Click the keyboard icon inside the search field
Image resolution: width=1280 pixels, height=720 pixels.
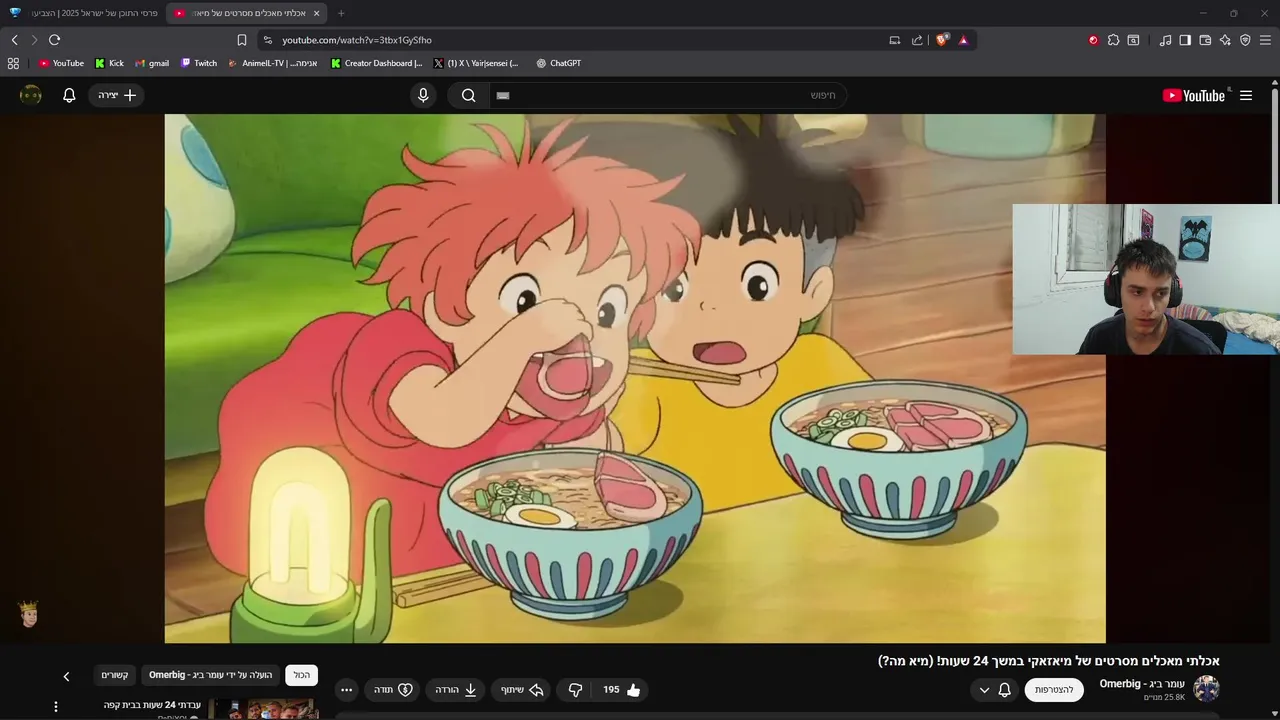pyautogui.click(x=503, y=95)
